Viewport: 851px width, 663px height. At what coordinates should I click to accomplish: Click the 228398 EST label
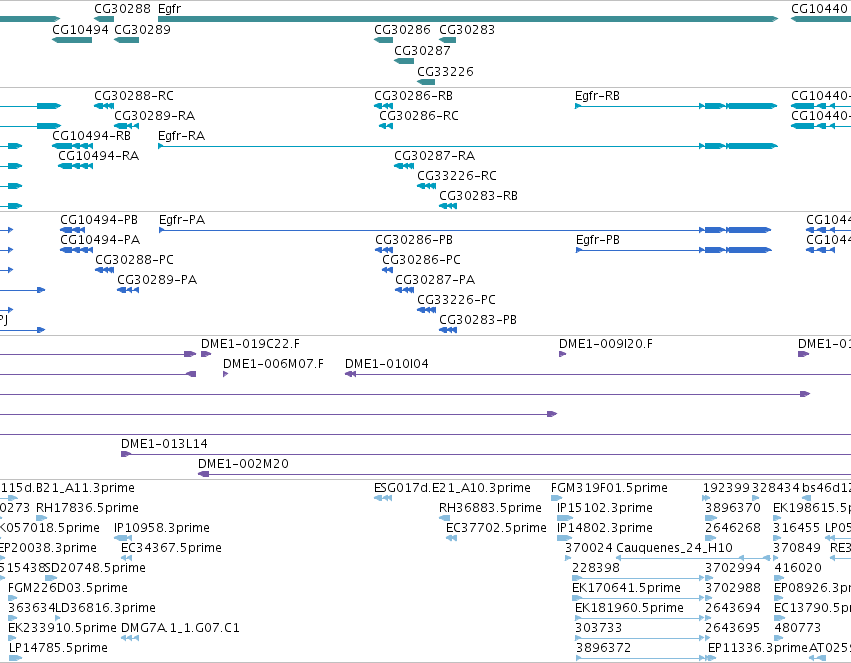(x=595, y=568)
